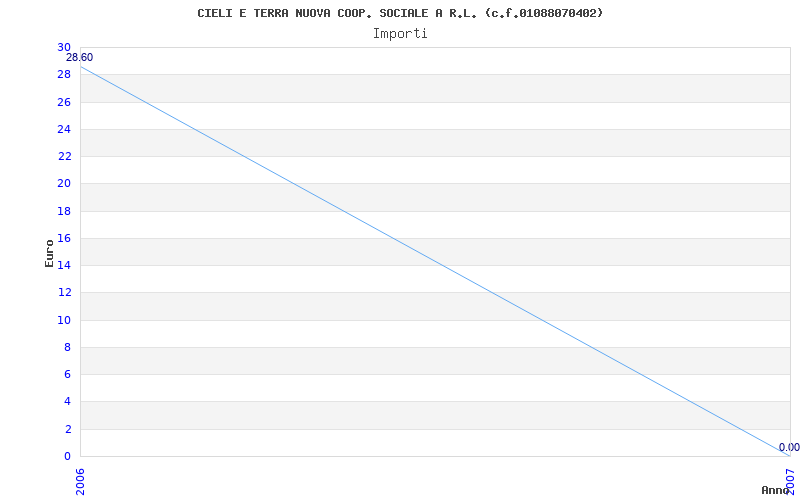This screenshot has width=800, height=500.
Task: Click y-axis tick label 6
Action: [x=67, y=374]
